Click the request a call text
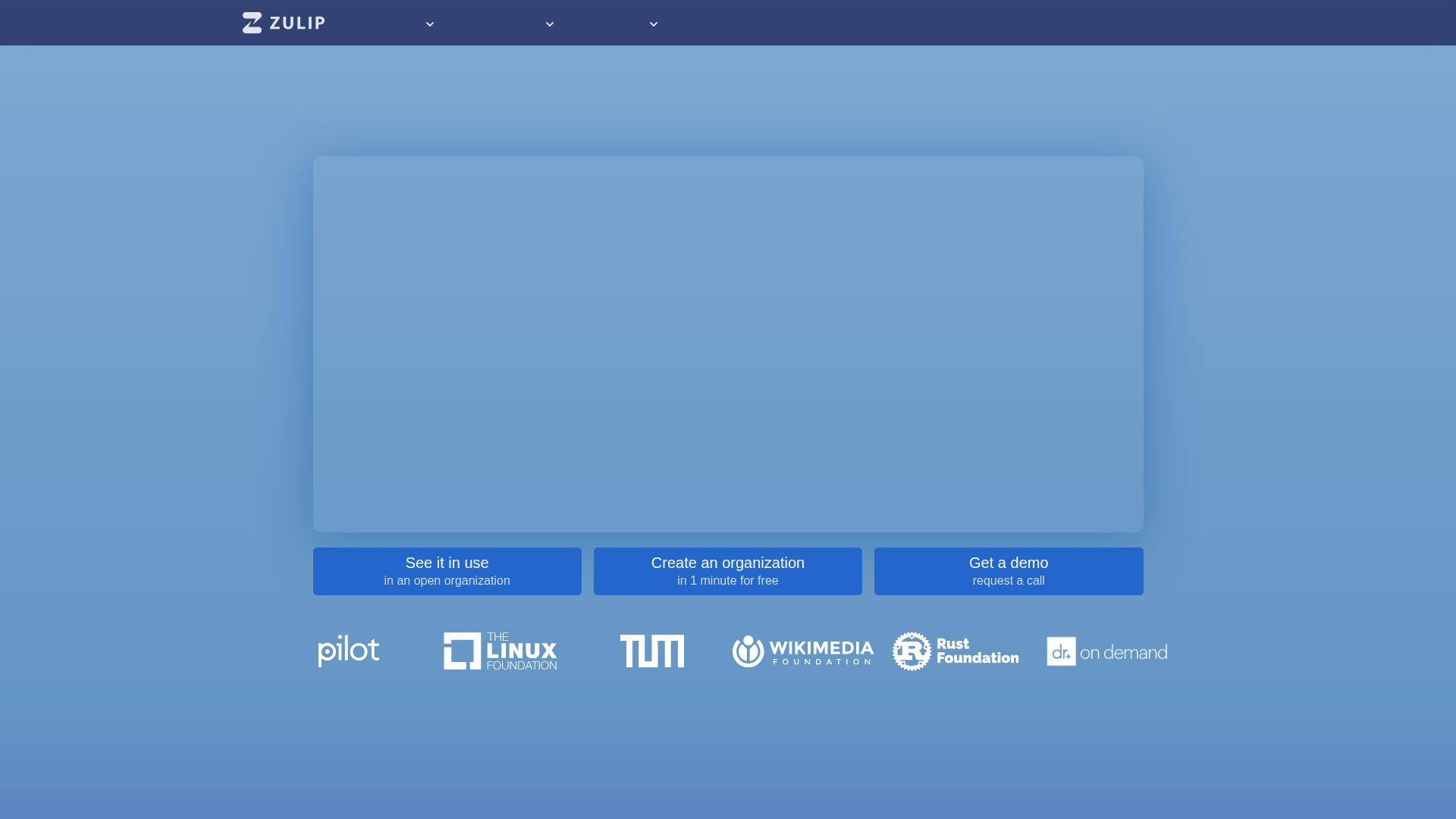 pyautogui.click(x=1009, y=580)
